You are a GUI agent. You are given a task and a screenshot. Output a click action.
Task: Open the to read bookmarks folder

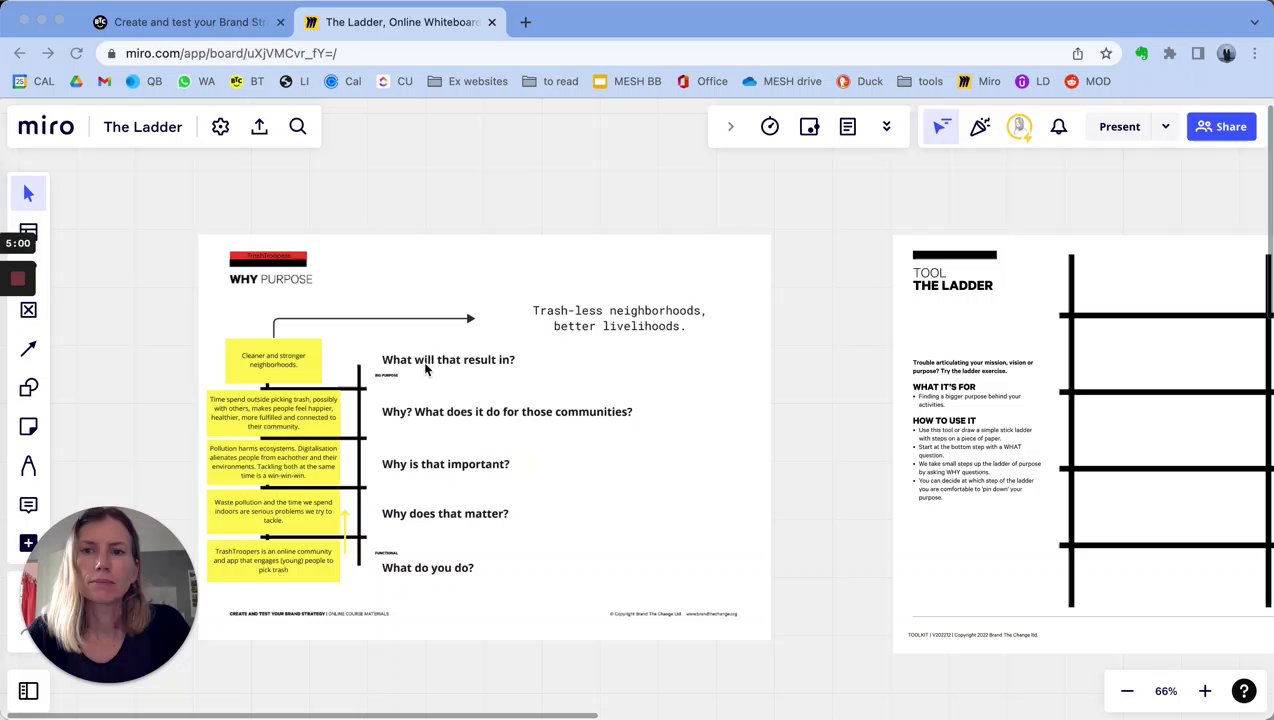549,81
